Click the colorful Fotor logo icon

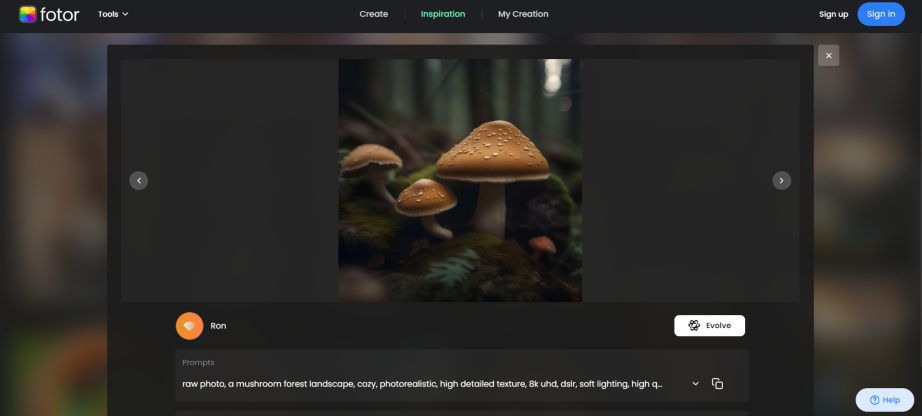(x=28, y=14)
